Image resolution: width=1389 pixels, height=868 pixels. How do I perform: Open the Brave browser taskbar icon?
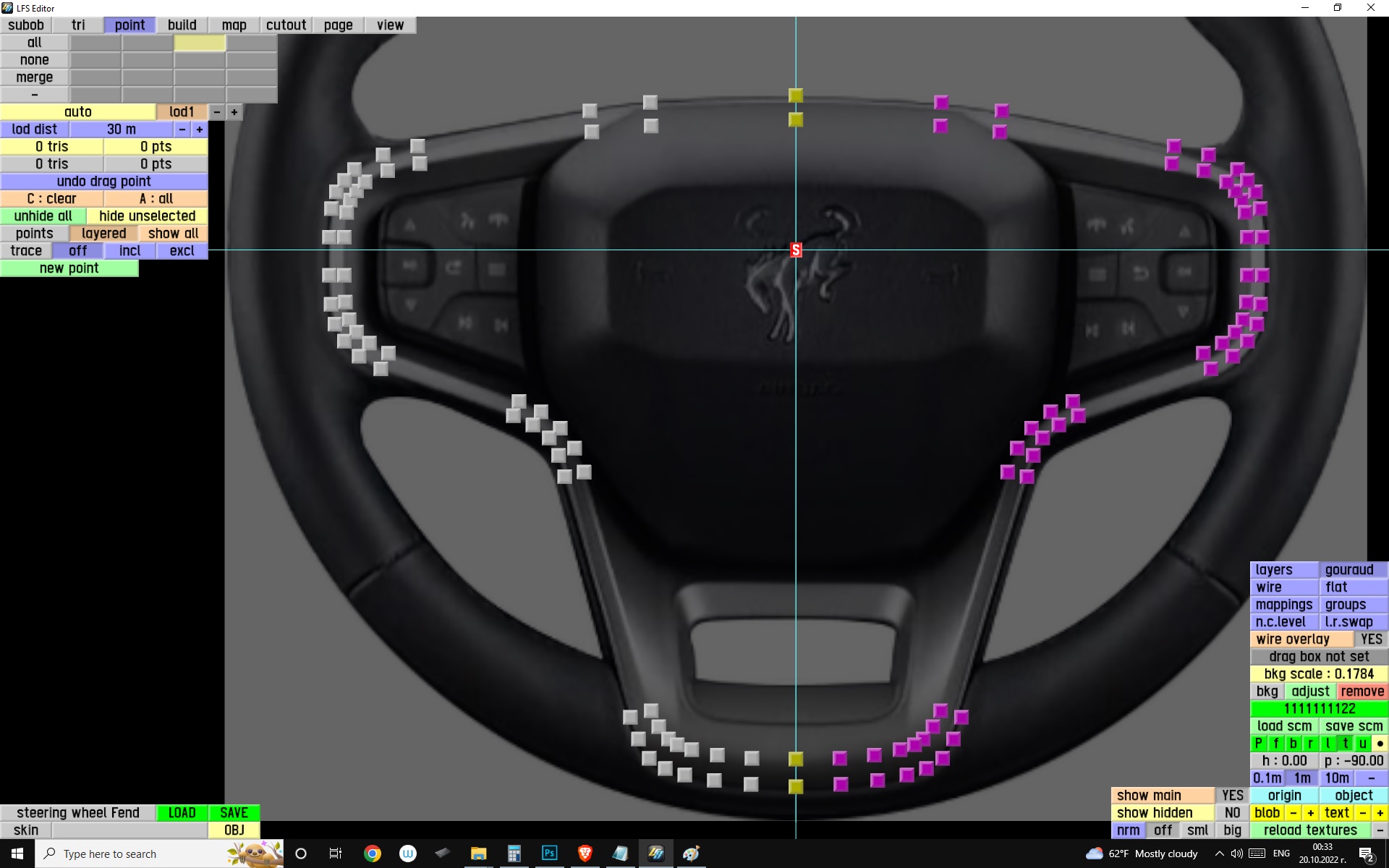585,854
